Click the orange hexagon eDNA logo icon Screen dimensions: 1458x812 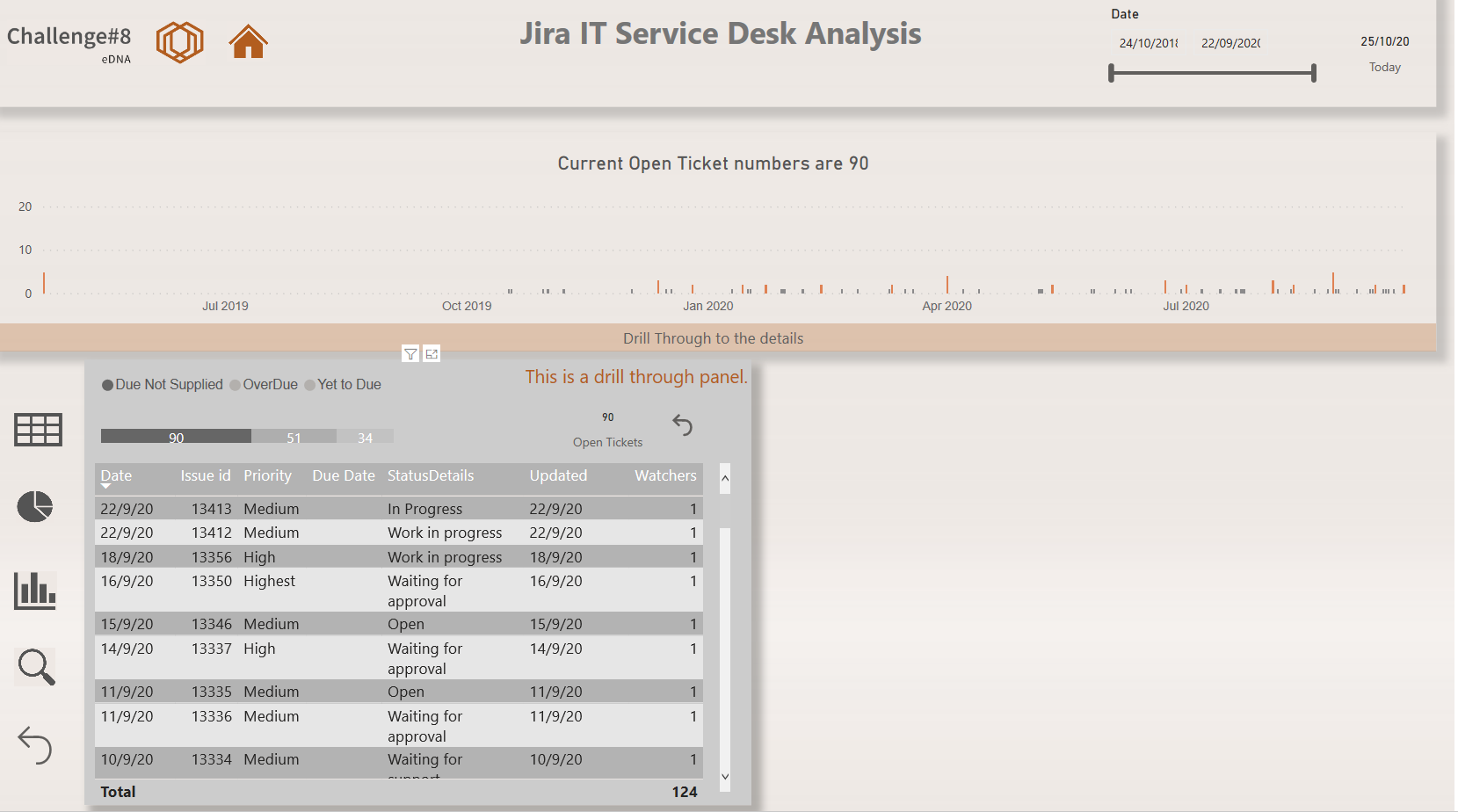[180, 41]
